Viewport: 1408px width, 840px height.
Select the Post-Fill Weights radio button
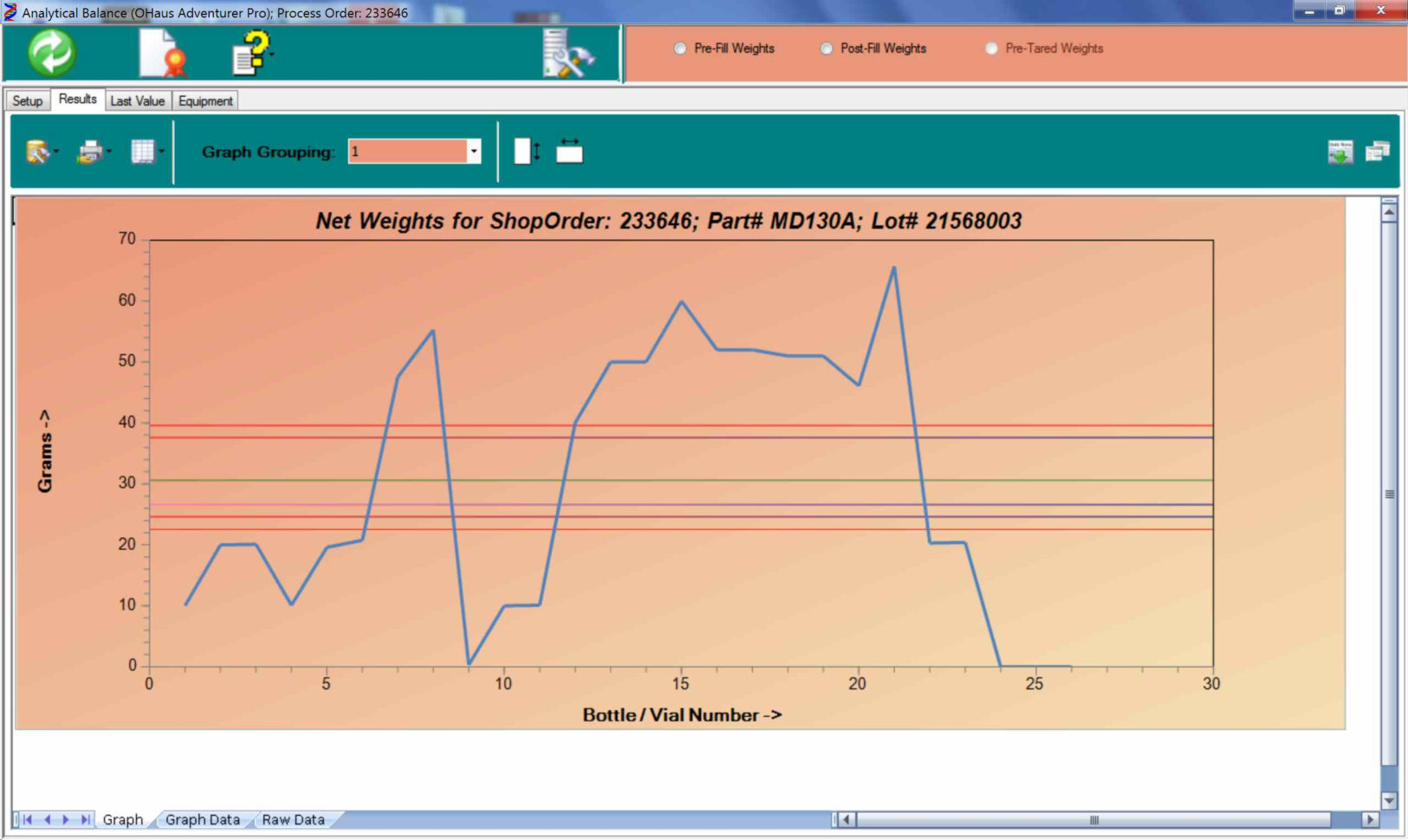(827, 48)
